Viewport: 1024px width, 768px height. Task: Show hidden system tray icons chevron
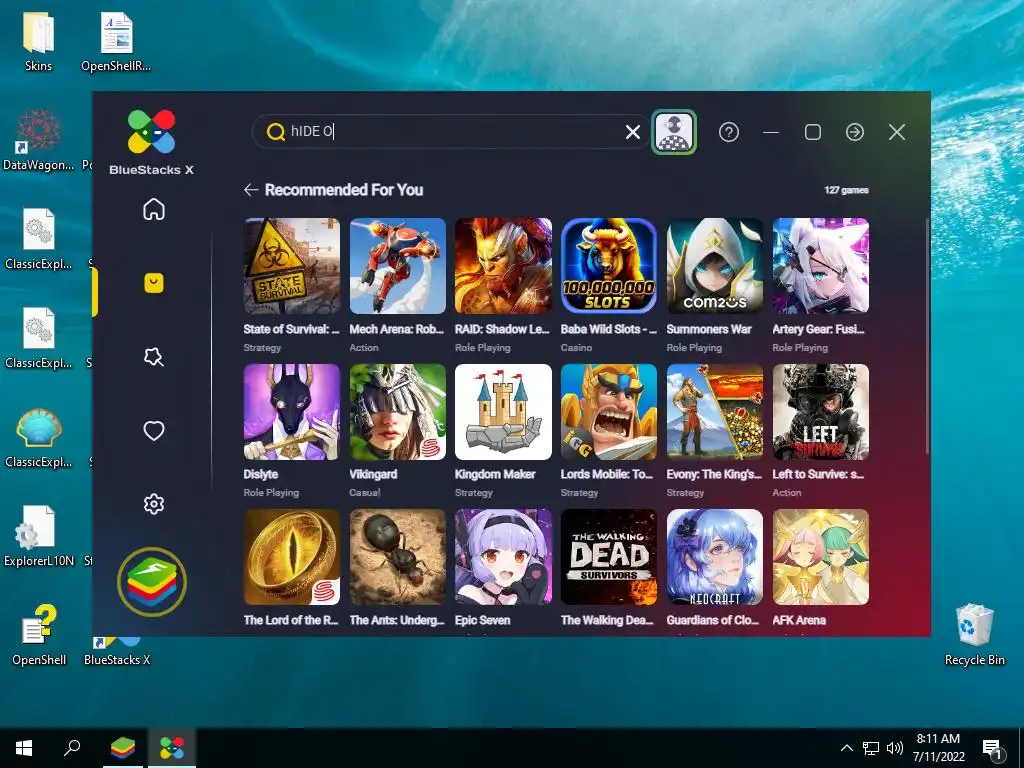pyautogui.click(x=846, y=748)
